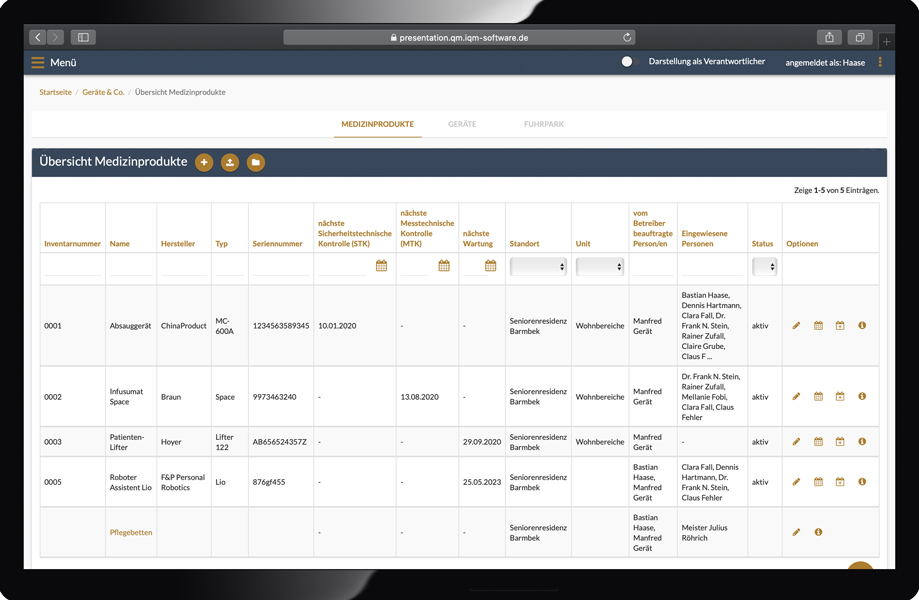
Task: Go to Startseite breadcrumb link
Action: point(55,92)
